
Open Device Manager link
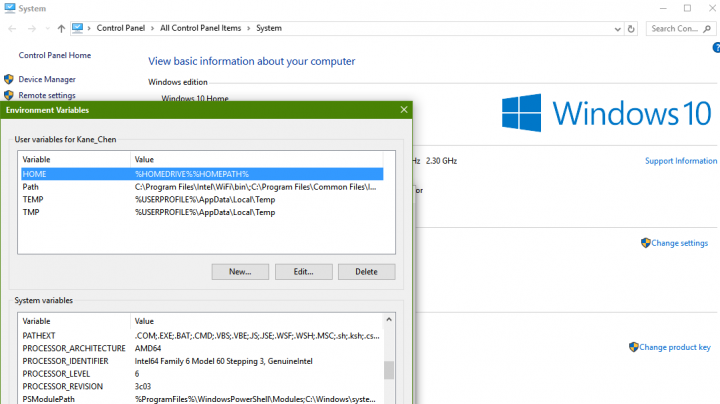(47, 79)
